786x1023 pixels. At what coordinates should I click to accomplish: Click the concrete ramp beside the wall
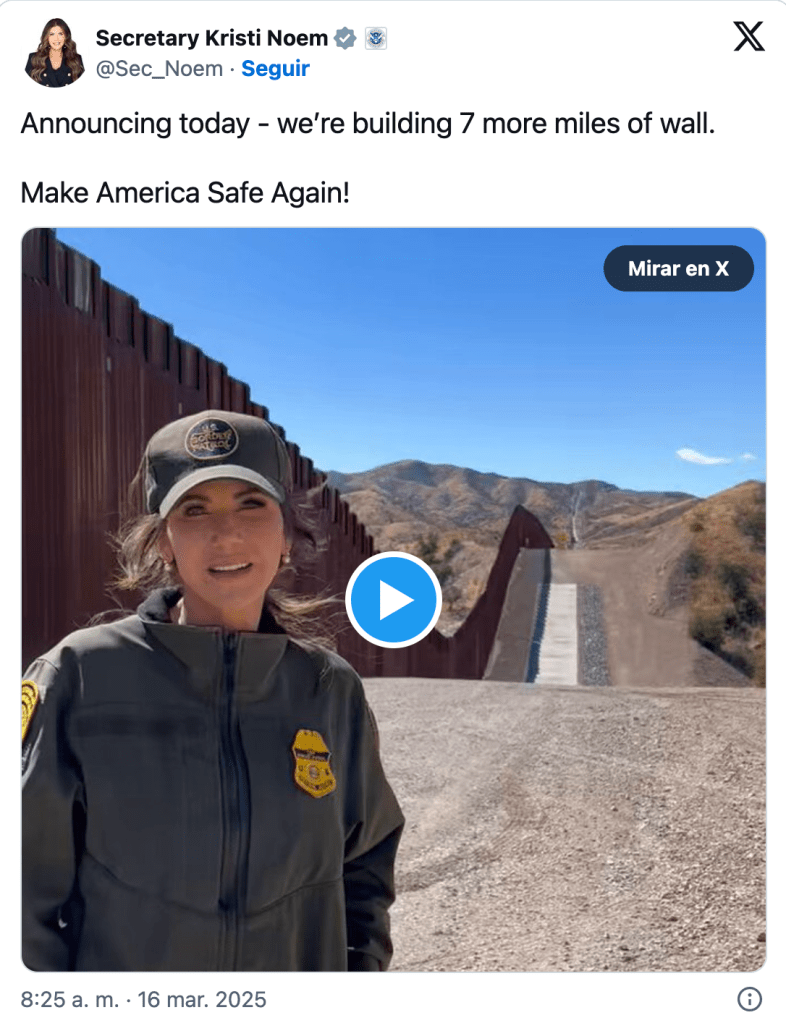[x=556, y=633]
